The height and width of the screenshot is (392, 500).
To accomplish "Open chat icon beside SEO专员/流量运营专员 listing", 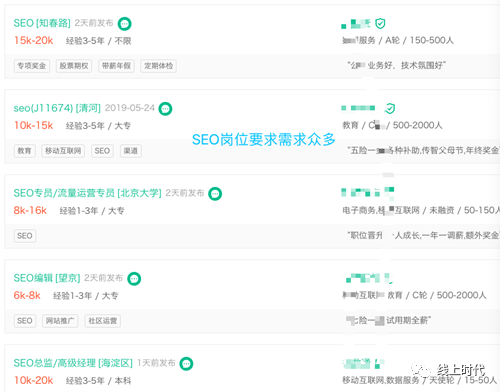I will (215, 194).
